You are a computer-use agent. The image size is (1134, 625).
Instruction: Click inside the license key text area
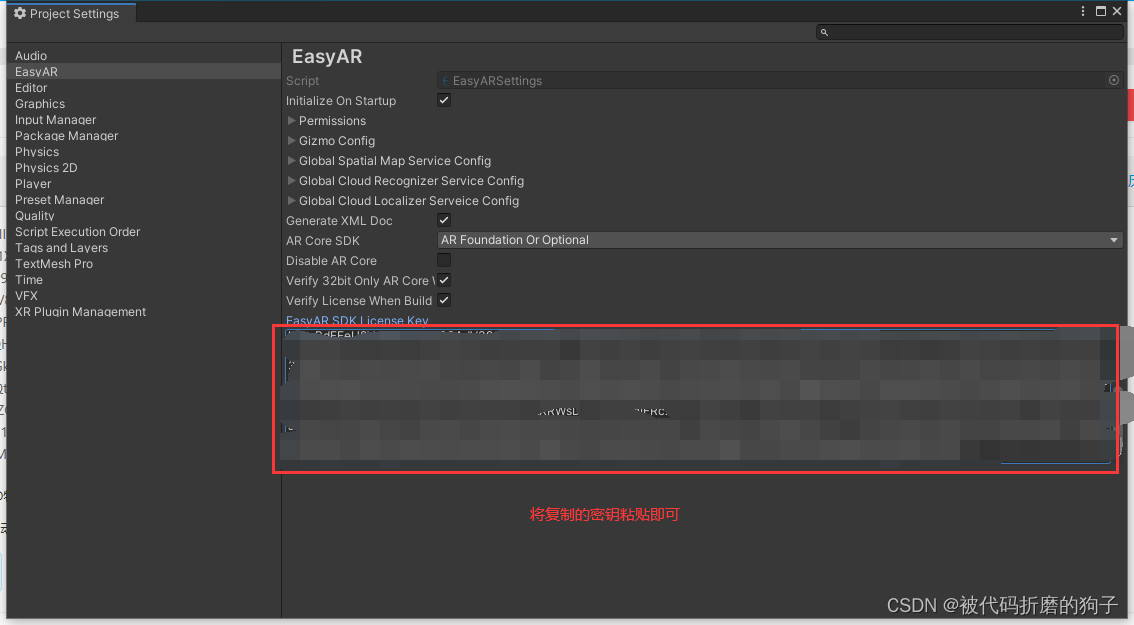point(698,398)
